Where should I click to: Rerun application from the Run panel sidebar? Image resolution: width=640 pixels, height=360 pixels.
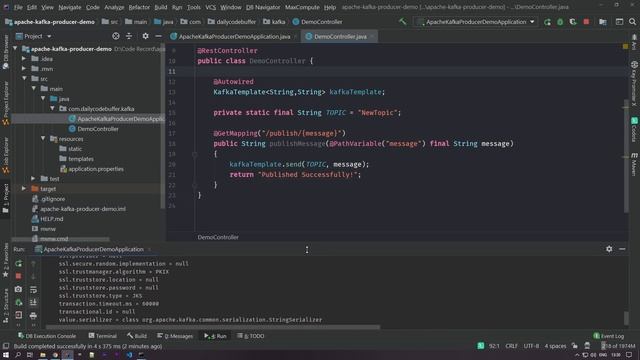[18, 264]
